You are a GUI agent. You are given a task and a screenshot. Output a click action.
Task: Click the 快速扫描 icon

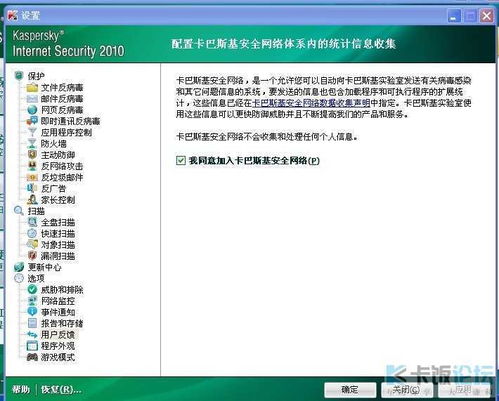(x=32, y=233)
